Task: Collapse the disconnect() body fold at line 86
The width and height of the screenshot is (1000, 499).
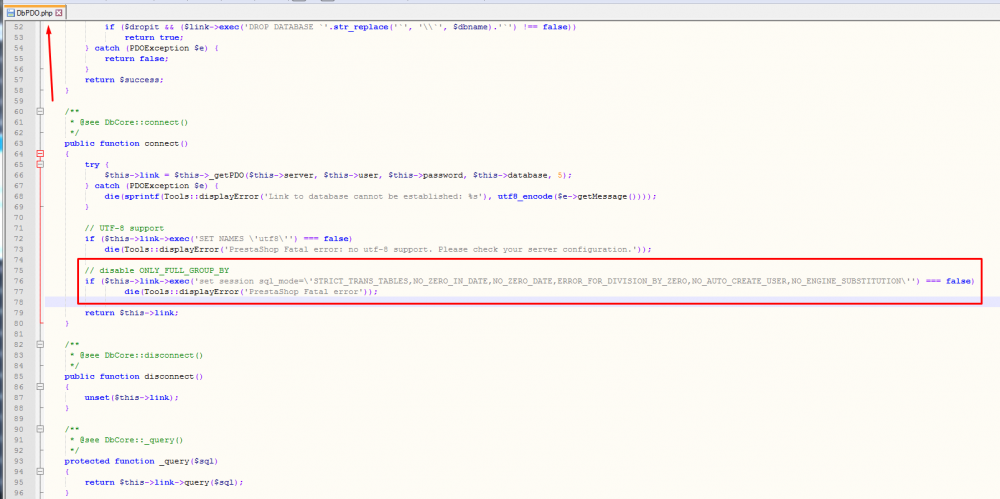Action: pos(41,387)
